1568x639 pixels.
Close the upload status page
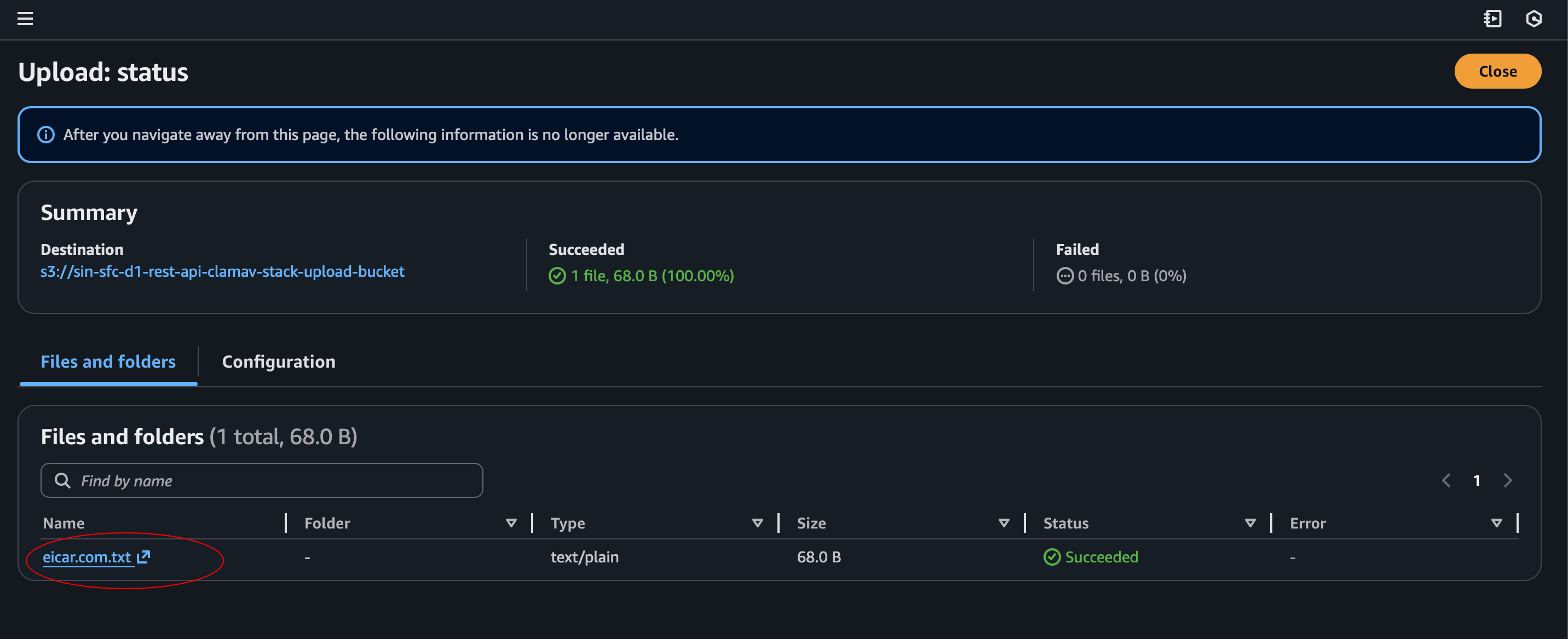[x=1497, y=71]
